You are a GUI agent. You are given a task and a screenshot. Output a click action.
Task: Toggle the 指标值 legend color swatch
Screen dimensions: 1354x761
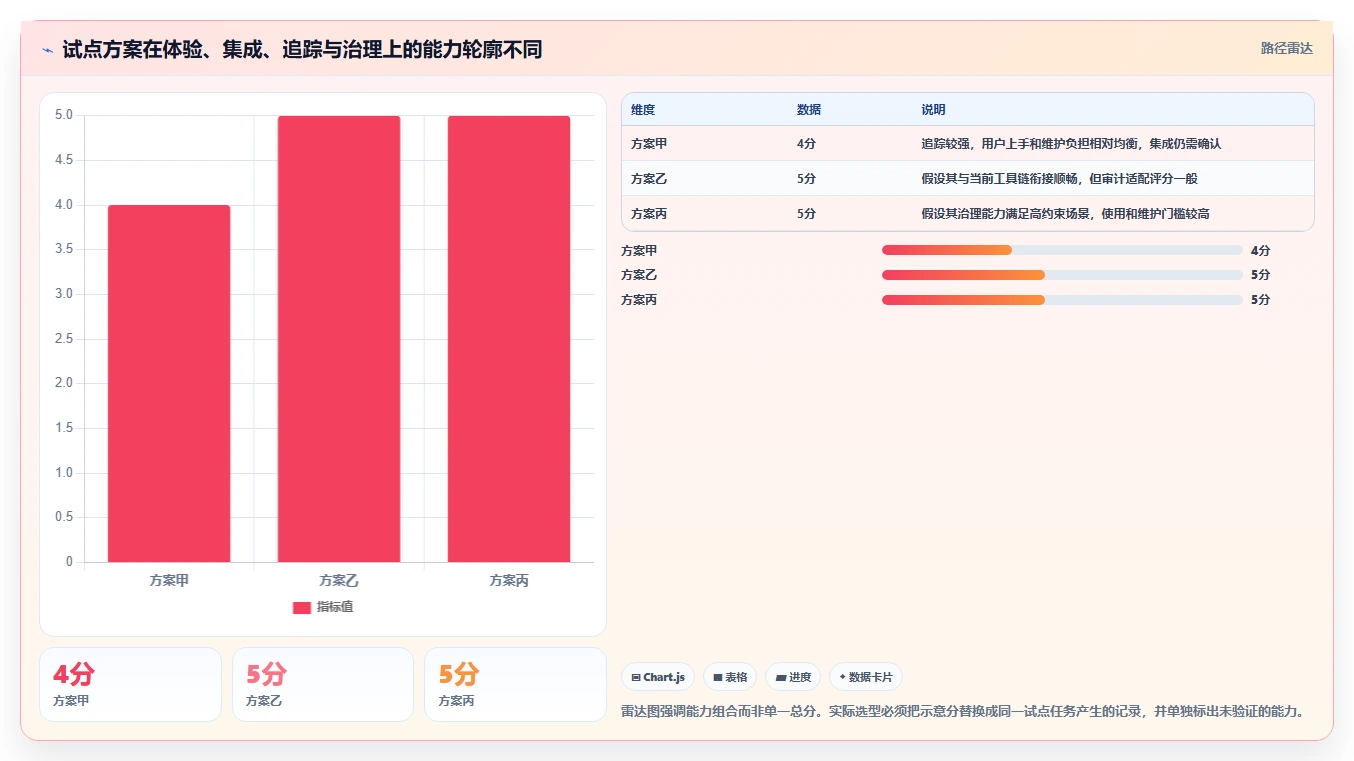click(302, 607)
